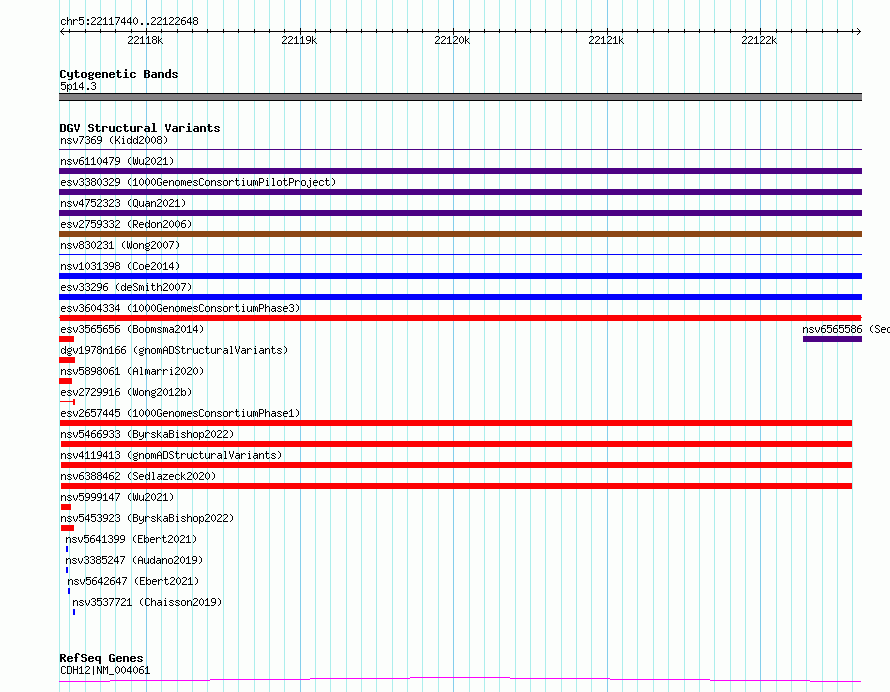The width and height of the screenshot is (890, 692).
Task: Select variant nsv5999147 (Wu2021) label
Action: click(117, 497)
